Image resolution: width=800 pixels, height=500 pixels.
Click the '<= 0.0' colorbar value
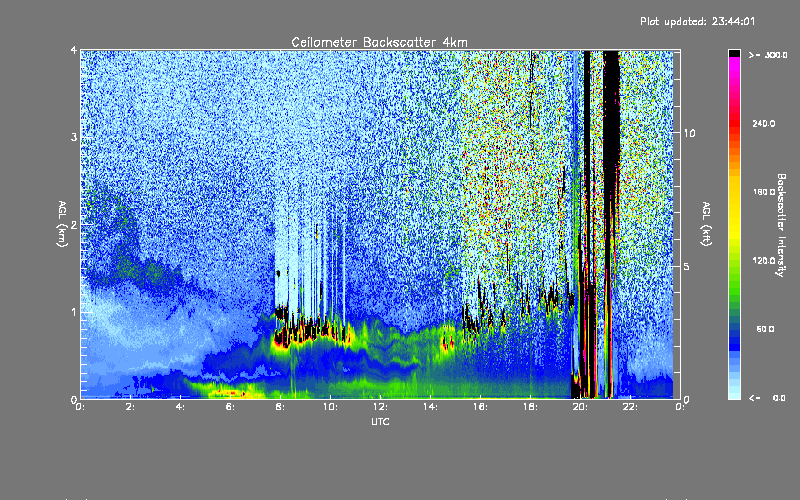pos(767,398)
